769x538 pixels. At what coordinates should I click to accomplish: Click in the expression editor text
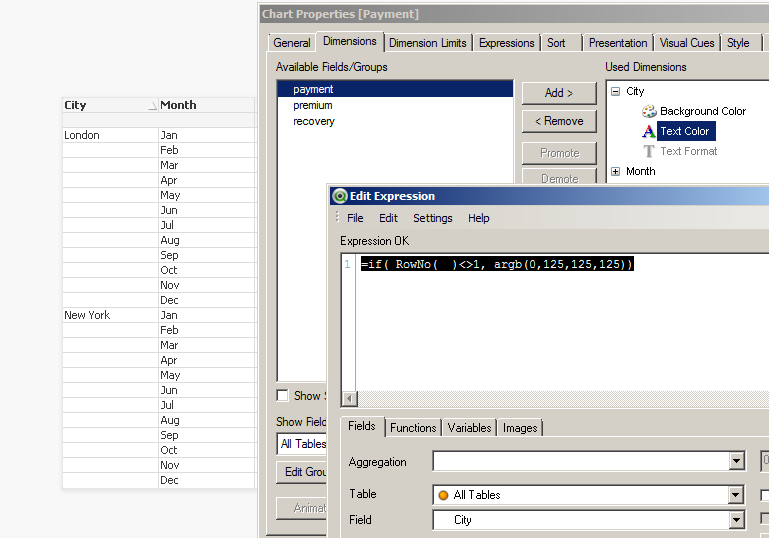(x=497, y=264)
